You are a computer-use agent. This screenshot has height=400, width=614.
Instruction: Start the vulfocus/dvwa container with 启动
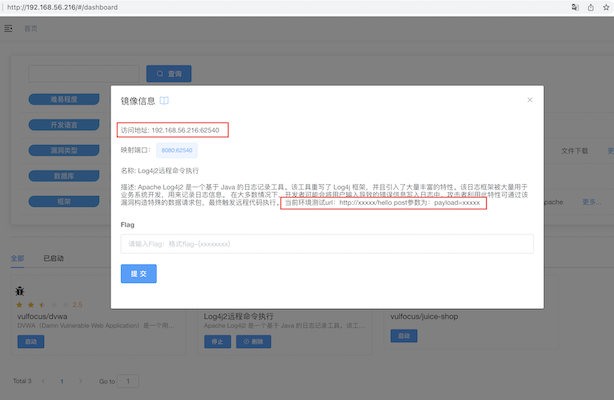[x=31, y=340]
